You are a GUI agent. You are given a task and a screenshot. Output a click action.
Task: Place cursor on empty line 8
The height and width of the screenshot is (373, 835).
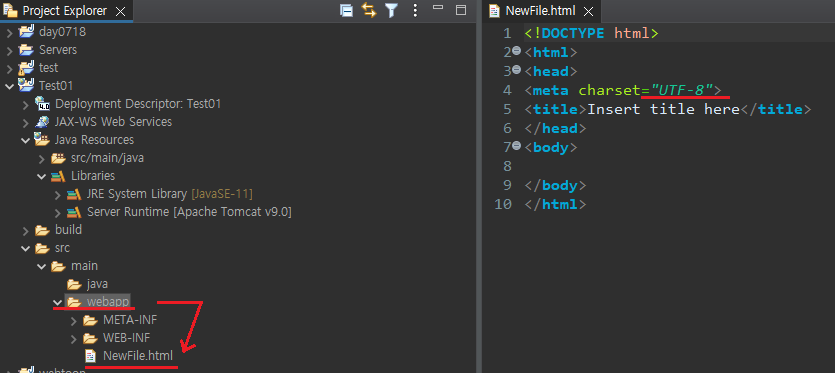pyautogui.click(x=676, y=166)
